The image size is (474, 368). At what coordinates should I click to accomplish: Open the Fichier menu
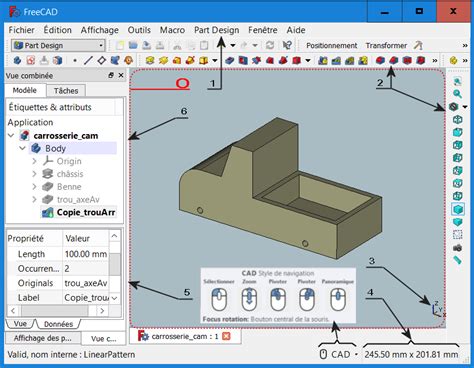21,30
